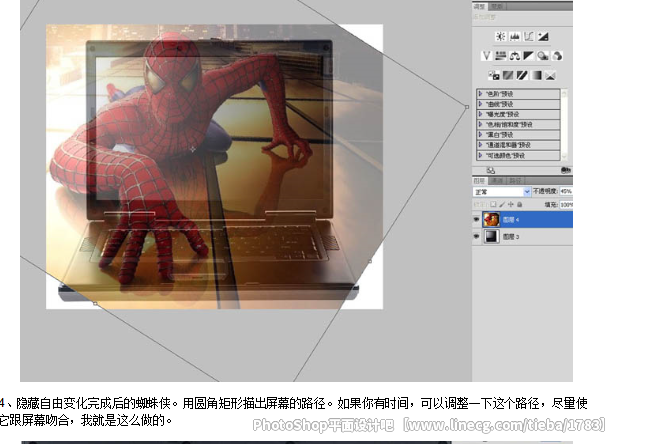The width and height of the screenshot is (661, 444).
Task: Add a Curves adjustment
Action: (529, 37)
